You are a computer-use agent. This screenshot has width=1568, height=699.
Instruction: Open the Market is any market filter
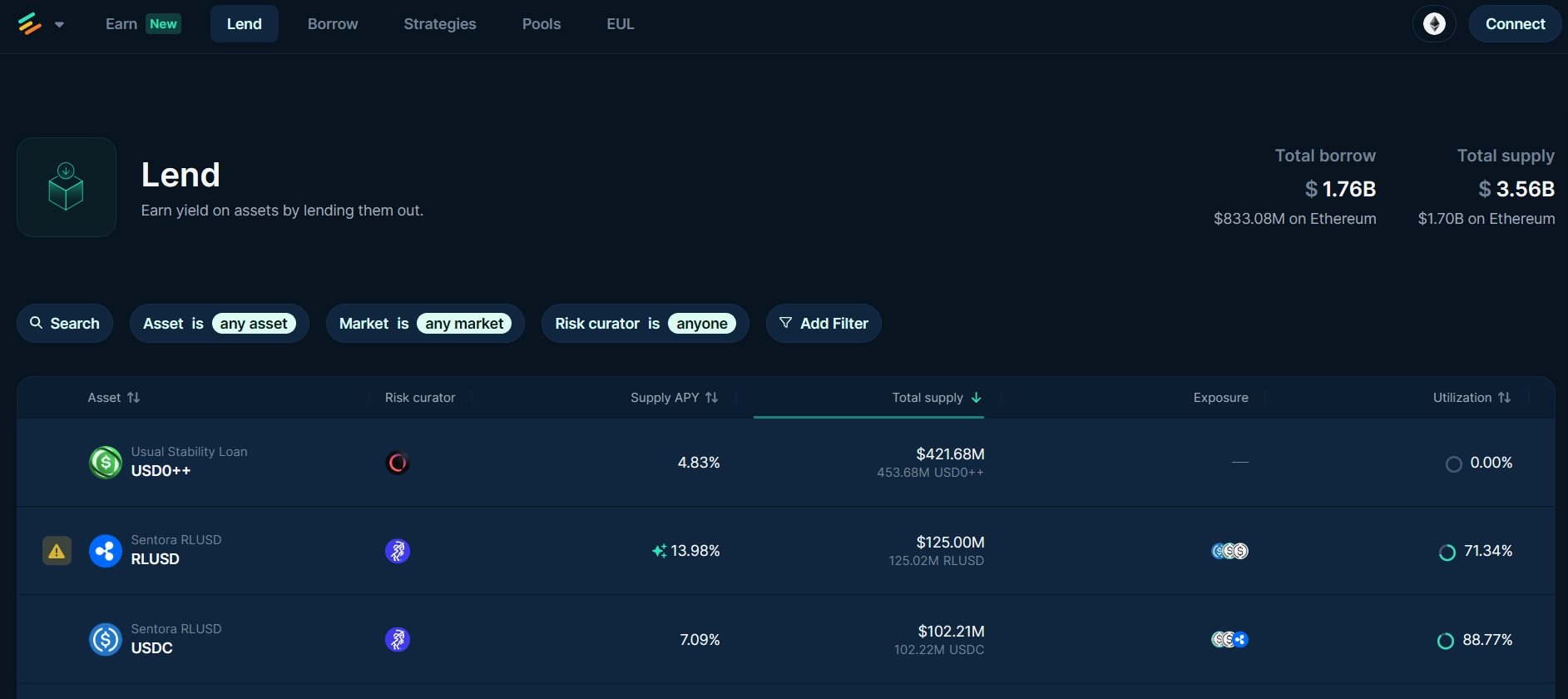[424, 324]
